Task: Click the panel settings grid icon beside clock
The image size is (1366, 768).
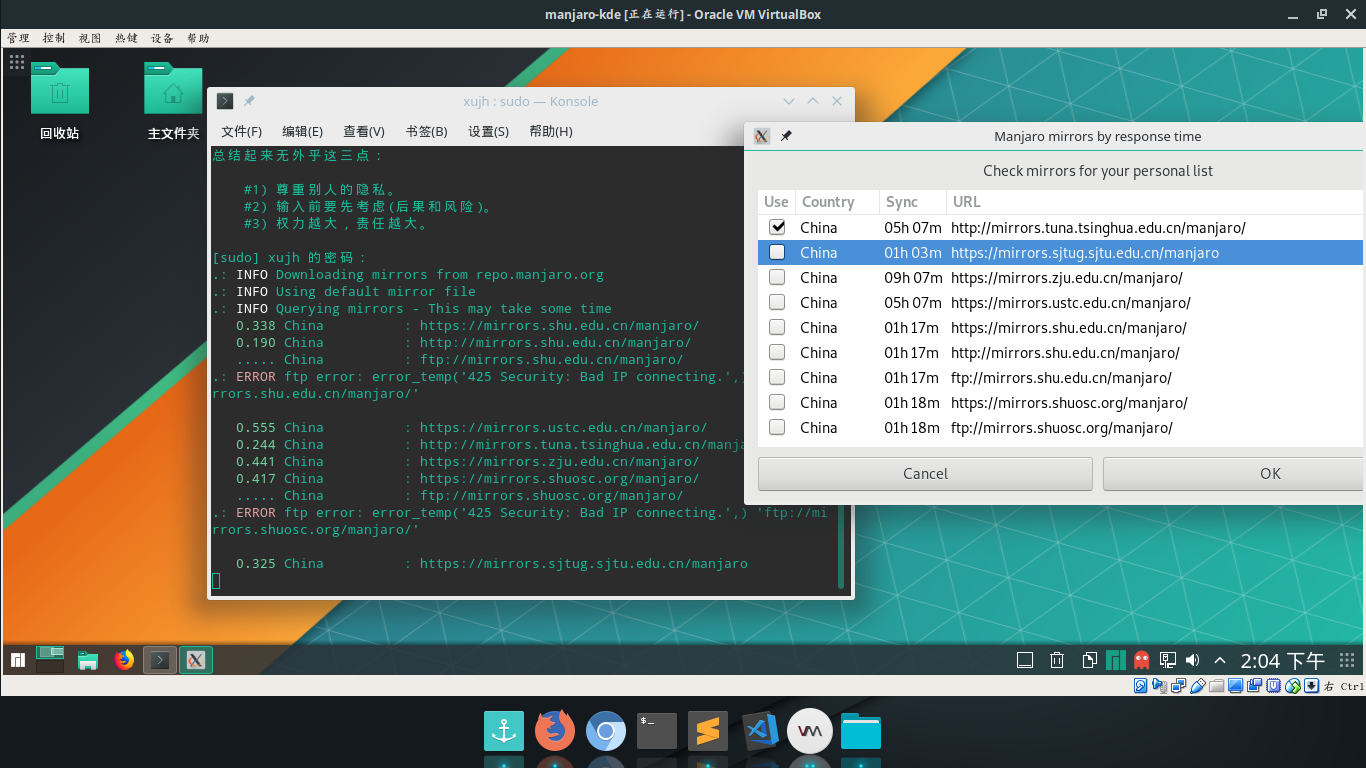Action: pos(1348,660)
